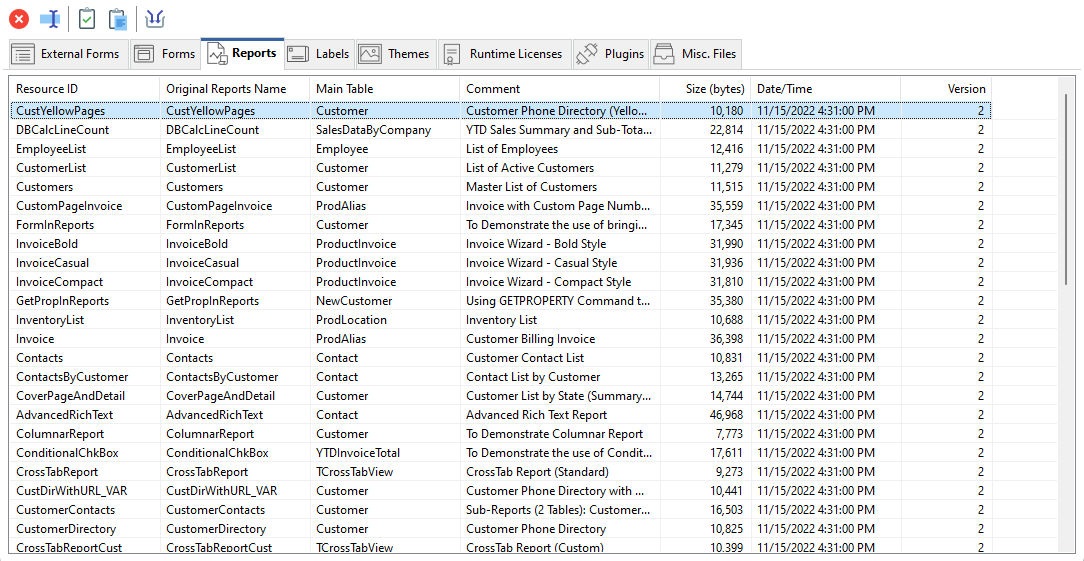1084x561 pixels.
Task: Select ColumnarReport in Resource ID column
Action: pyautogui.click(x=60, y=434)
